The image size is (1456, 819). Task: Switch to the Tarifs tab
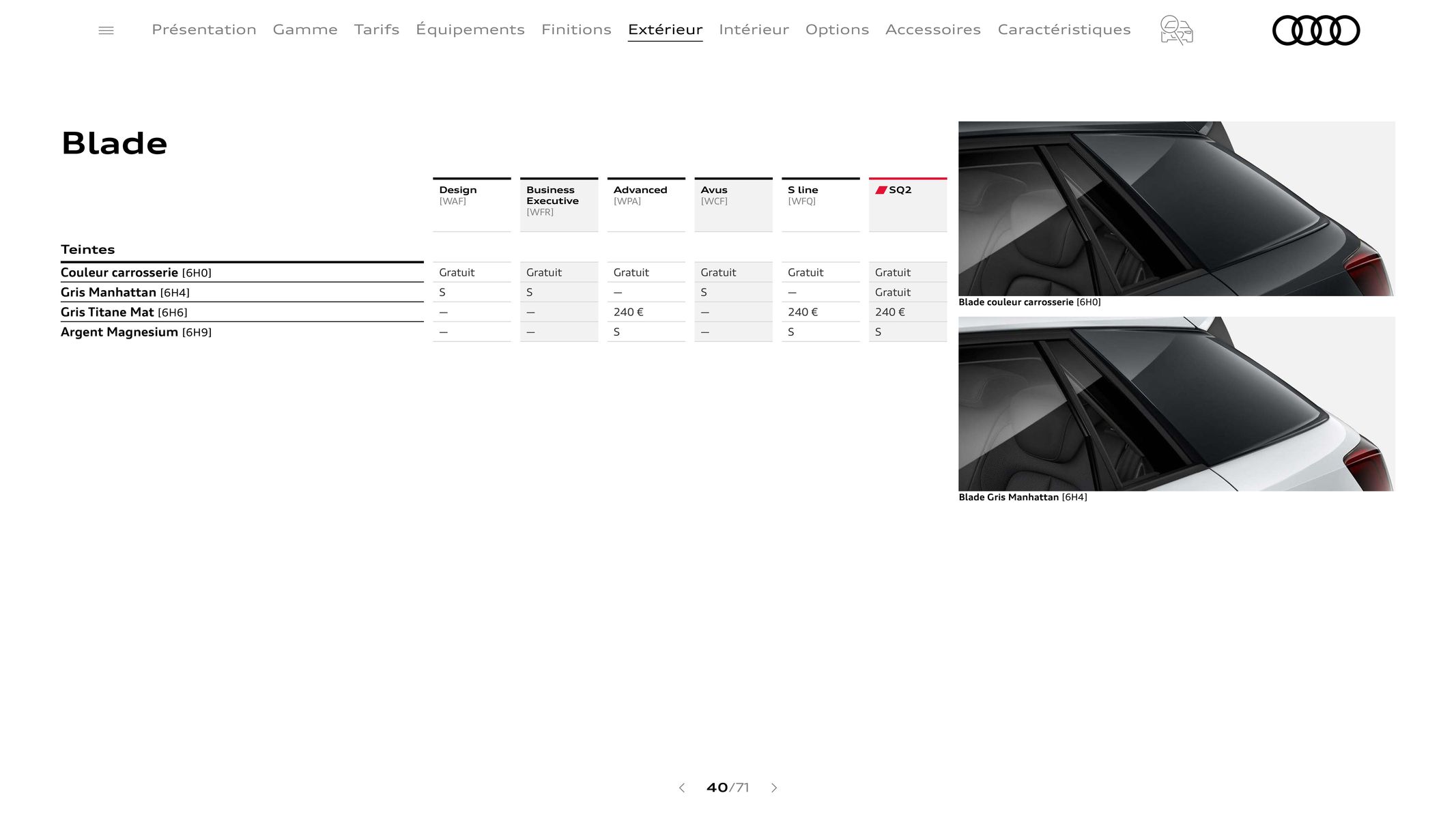pos(377,29)
